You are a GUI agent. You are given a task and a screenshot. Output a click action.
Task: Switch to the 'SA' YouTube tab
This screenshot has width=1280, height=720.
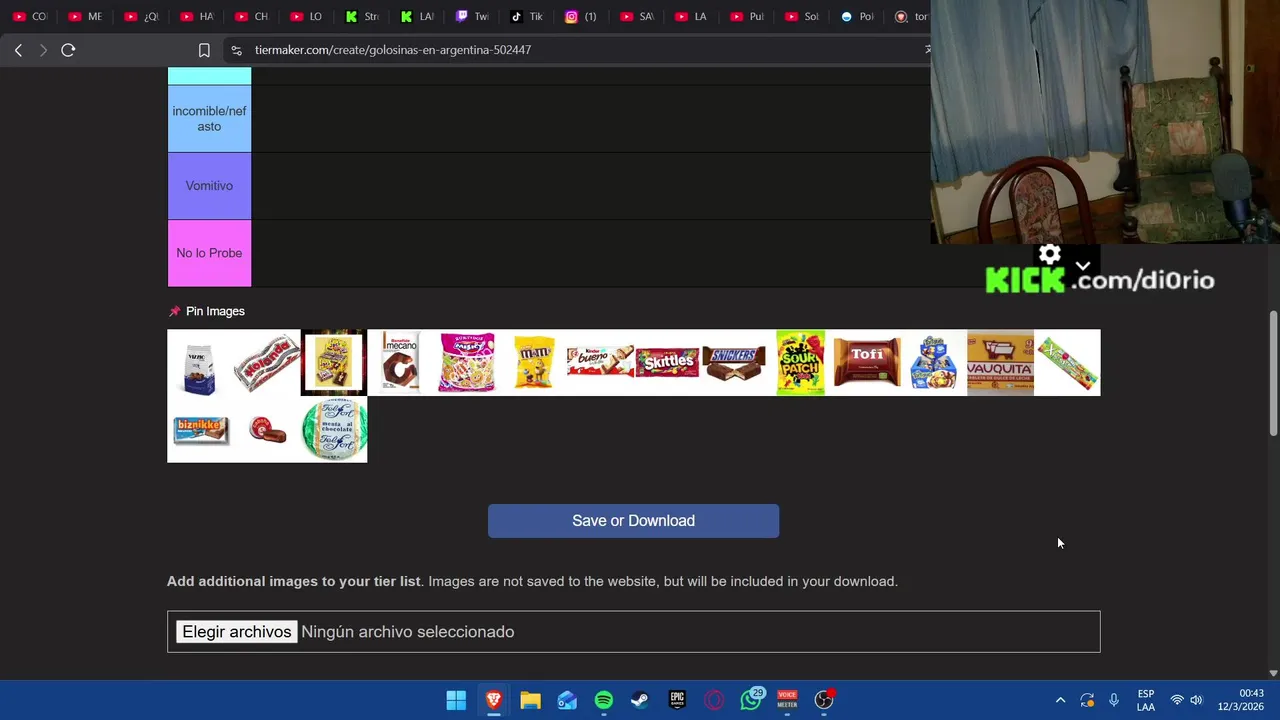pos(637,16)
